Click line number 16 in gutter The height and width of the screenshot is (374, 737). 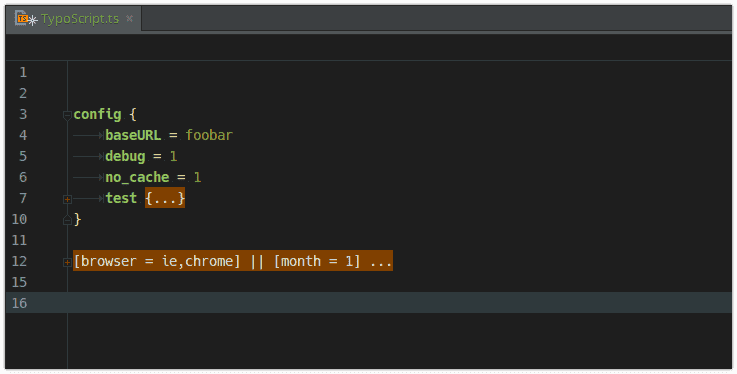pos(19,303)
